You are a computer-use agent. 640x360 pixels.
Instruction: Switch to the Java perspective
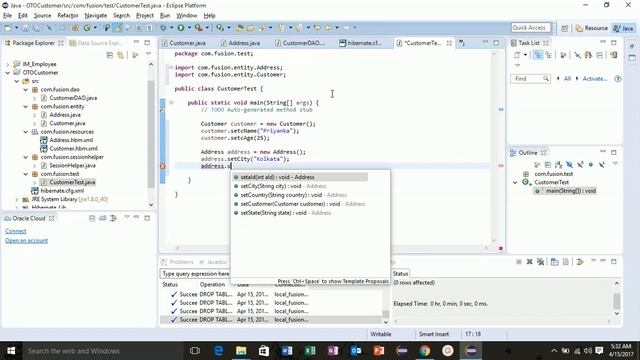tap(624, 28)
